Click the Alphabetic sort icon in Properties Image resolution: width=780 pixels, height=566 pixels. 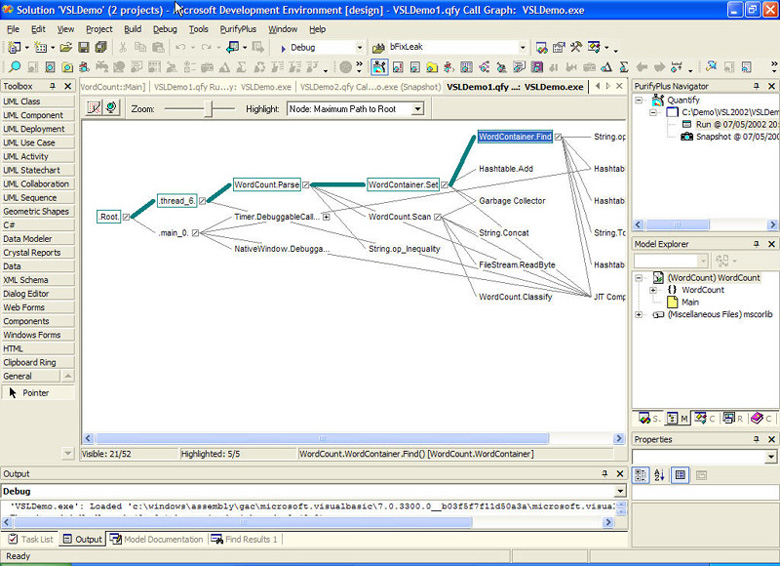tap(660, 475)
